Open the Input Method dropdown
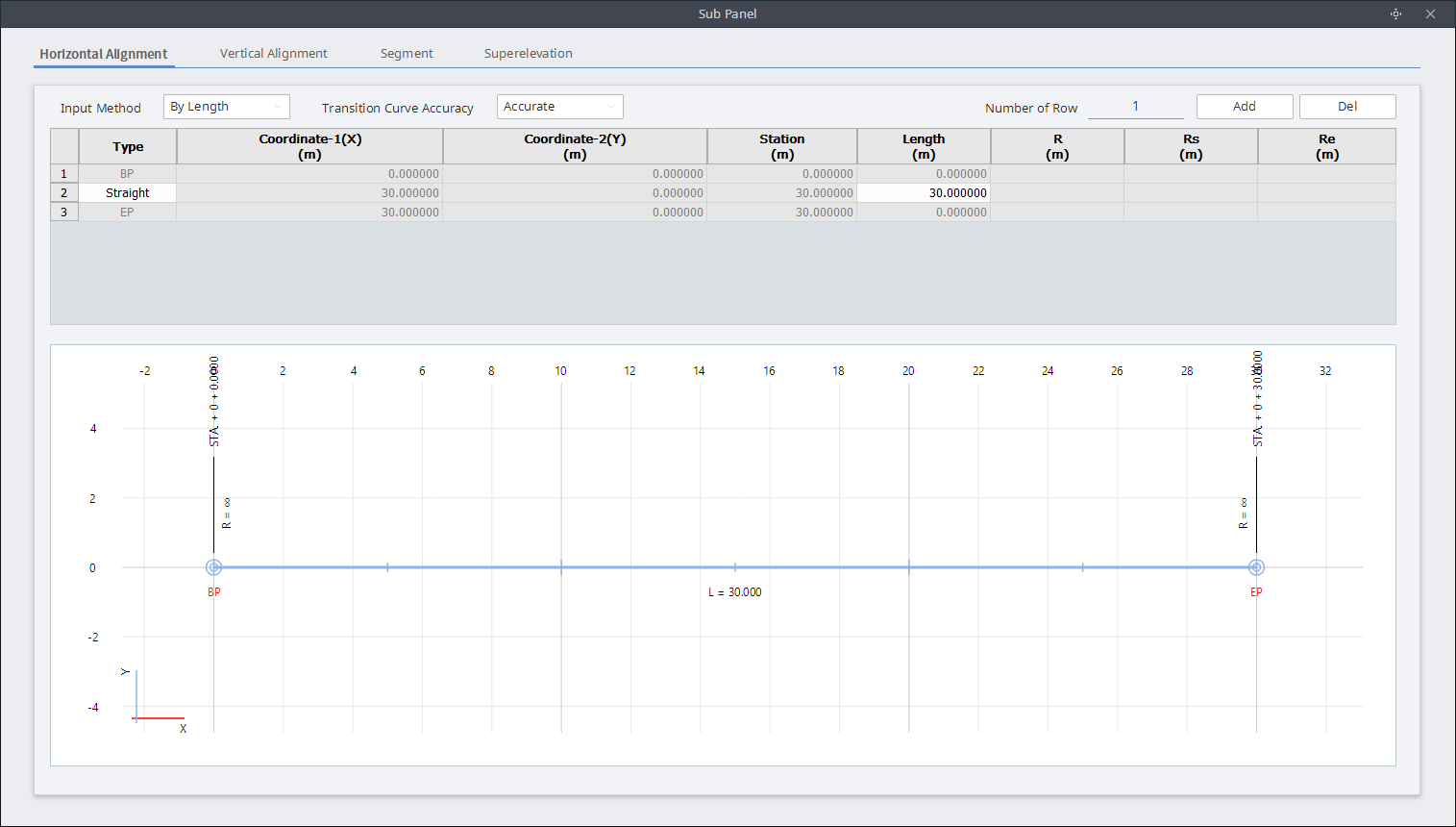 coord(226,107)
